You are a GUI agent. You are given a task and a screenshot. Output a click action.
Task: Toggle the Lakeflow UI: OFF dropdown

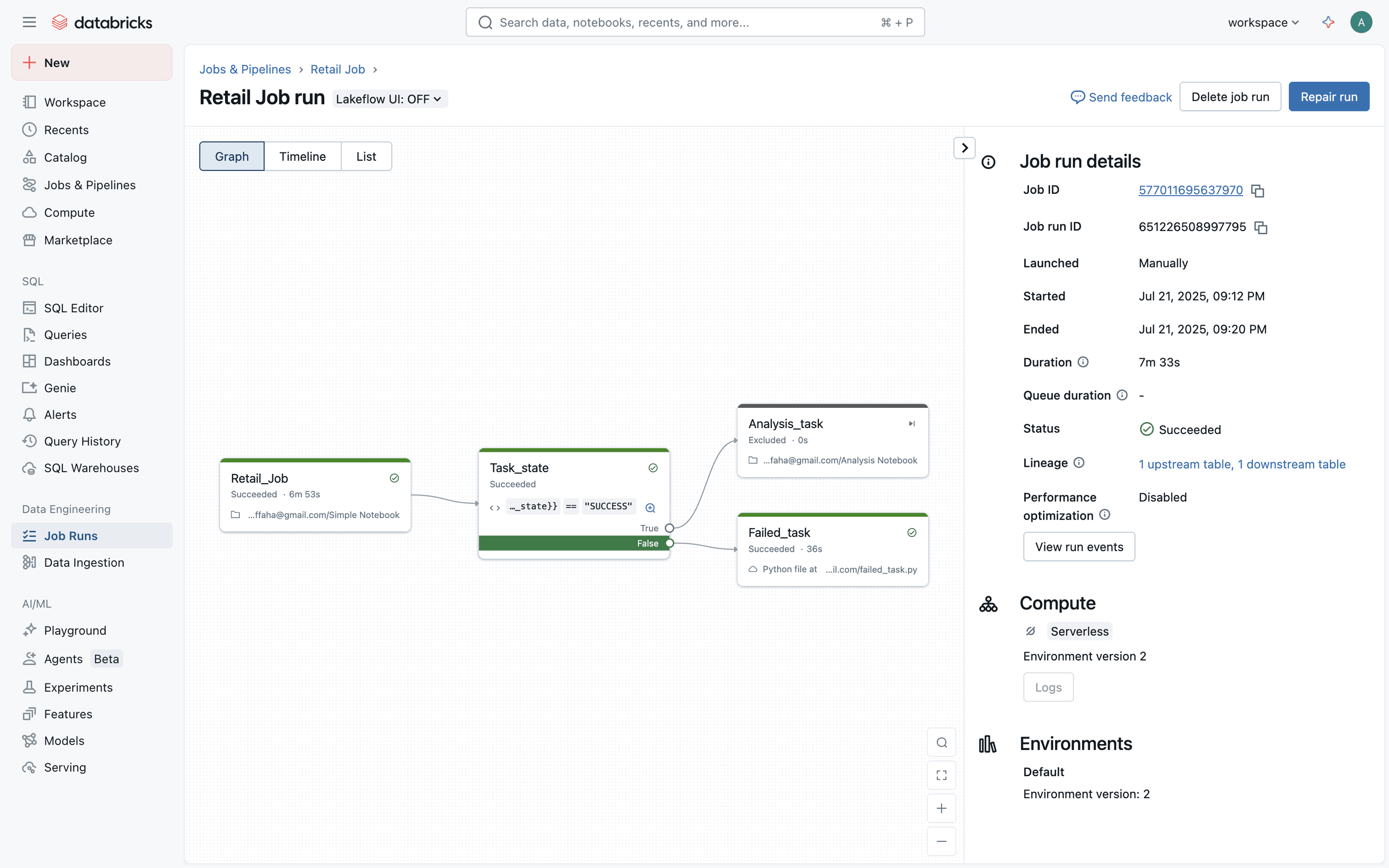389,99
